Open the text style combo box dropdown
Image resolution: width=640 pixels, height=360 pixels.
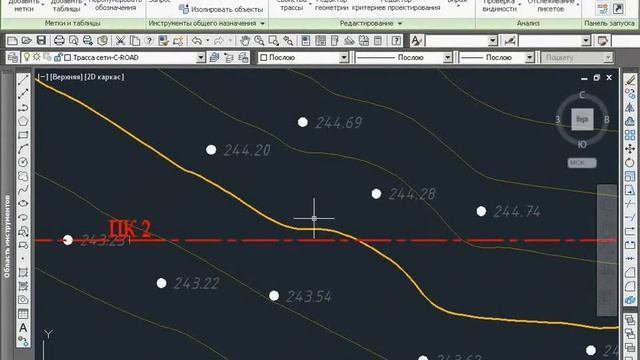coord(493,40)
